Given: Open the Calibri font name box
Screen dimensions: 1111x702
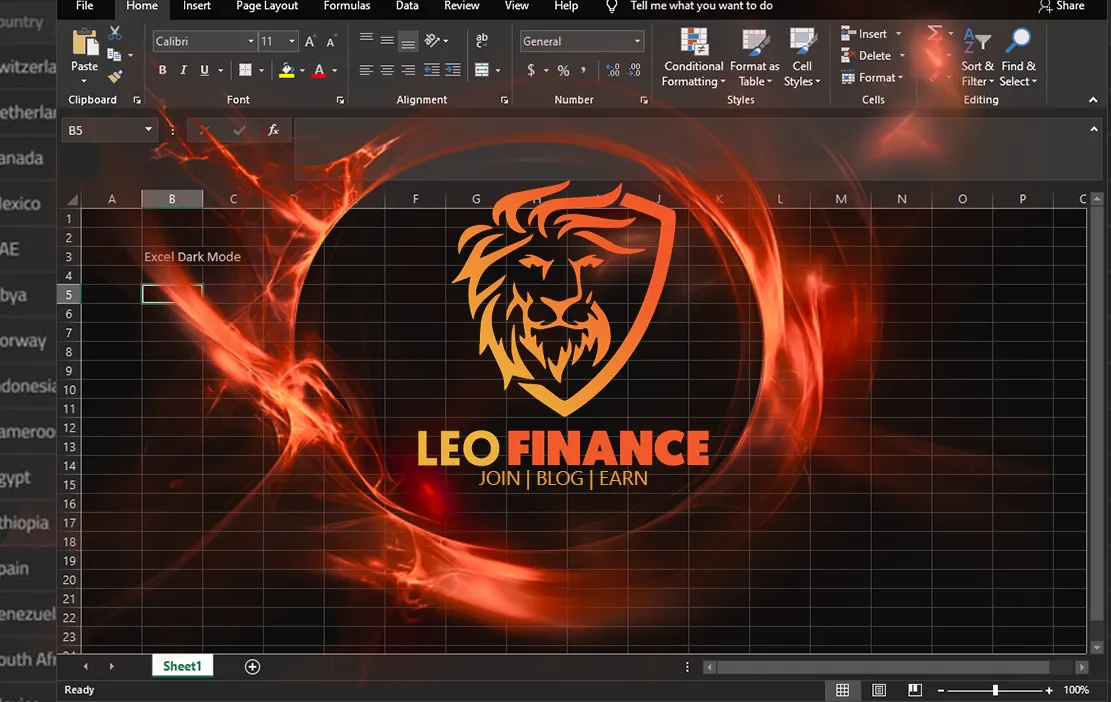Looking at the screenshot, I should click(x=204, y=42).
